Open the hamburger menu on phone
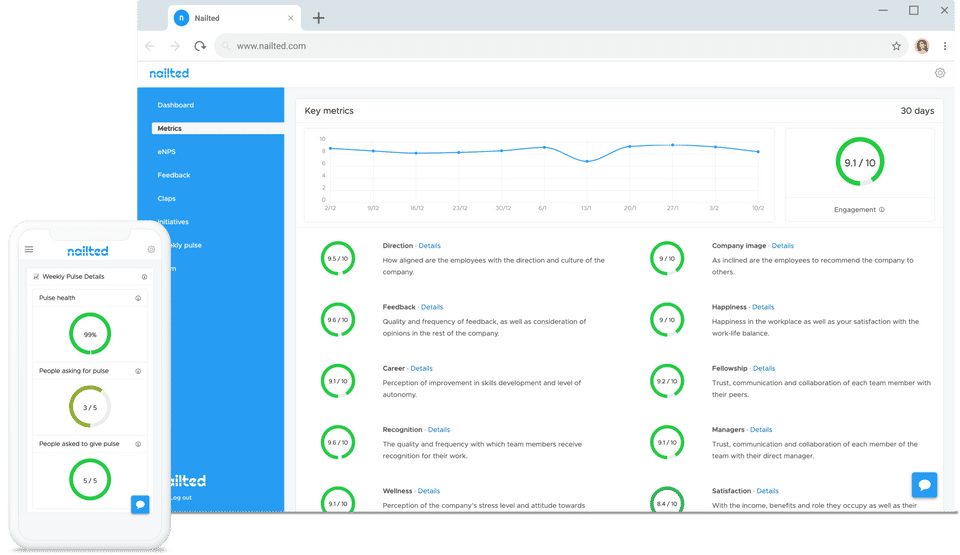Screen dimensions: 960x555 pyautogui.click(x=29, y=249)
